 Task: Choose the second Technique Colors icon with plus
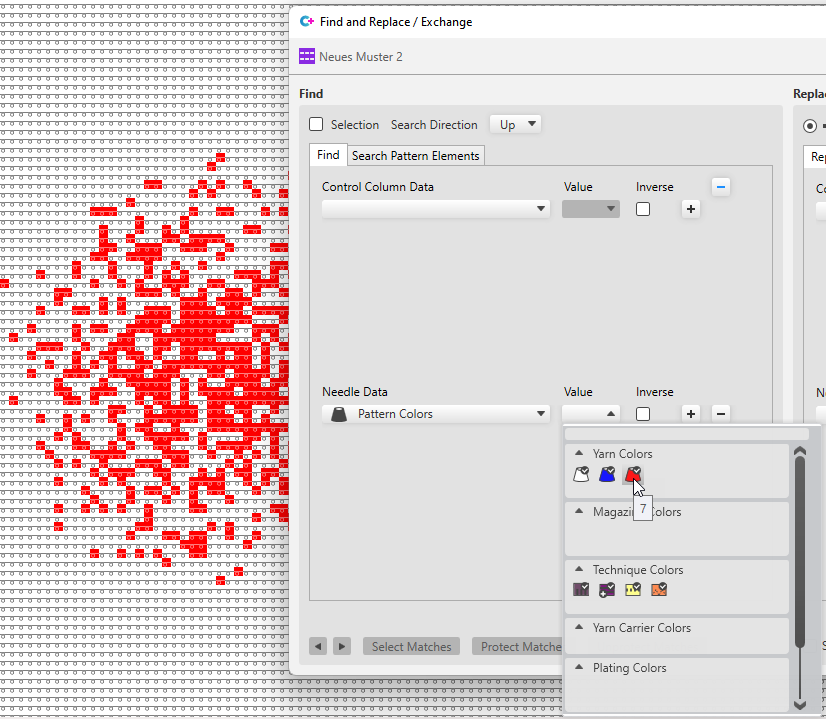pos(607,590)
